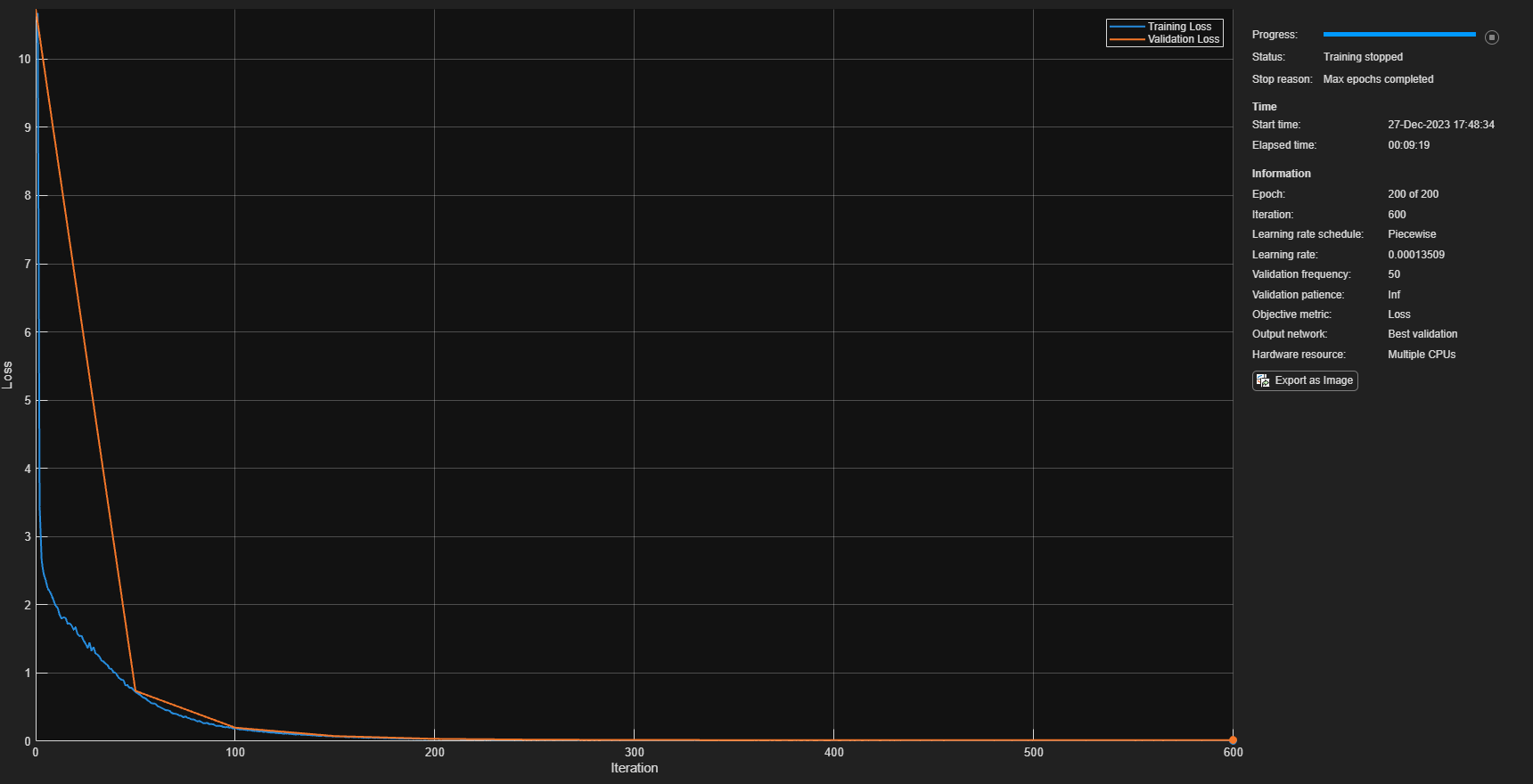
Task: Click the Multiple CPUs hardware resource value
Action: [x=1422, y=355]
